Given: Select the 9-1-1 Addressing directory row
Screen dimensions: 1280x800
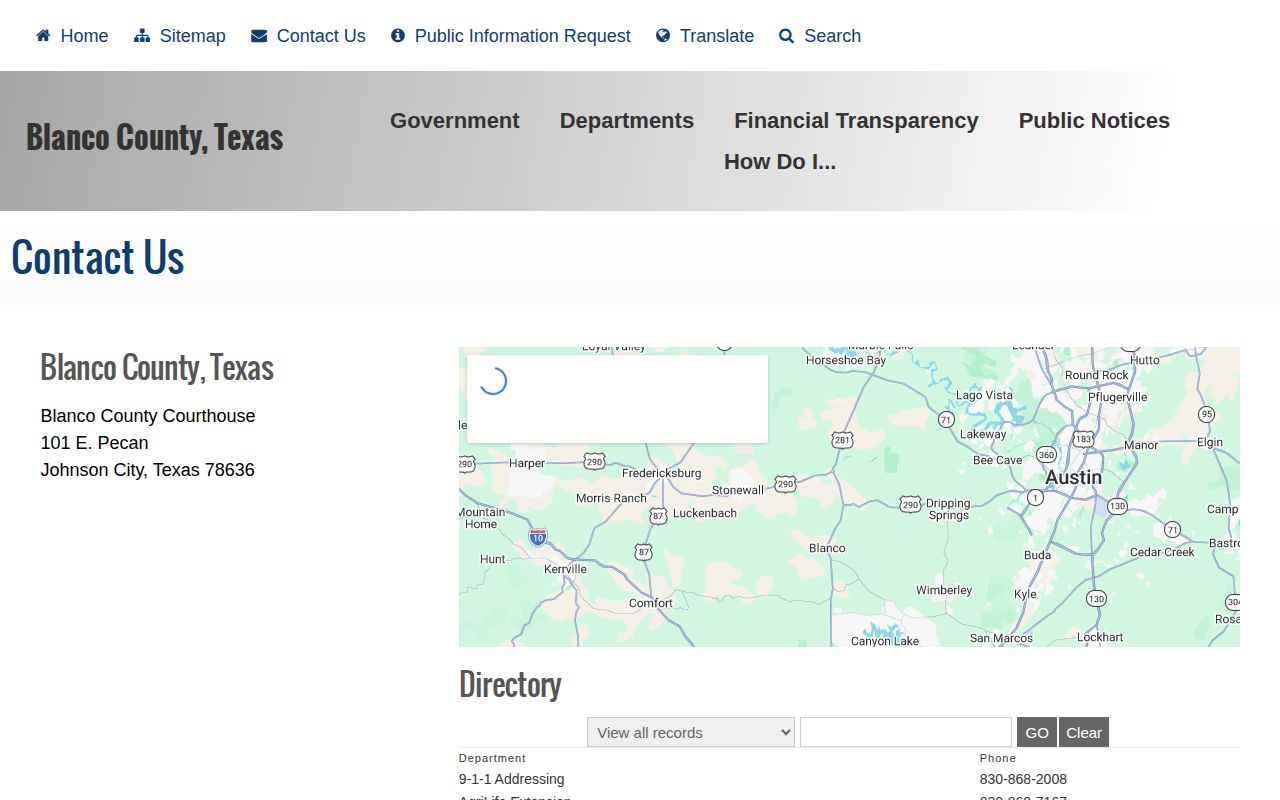Looking at the screenshot, I should tap(849, 779).
